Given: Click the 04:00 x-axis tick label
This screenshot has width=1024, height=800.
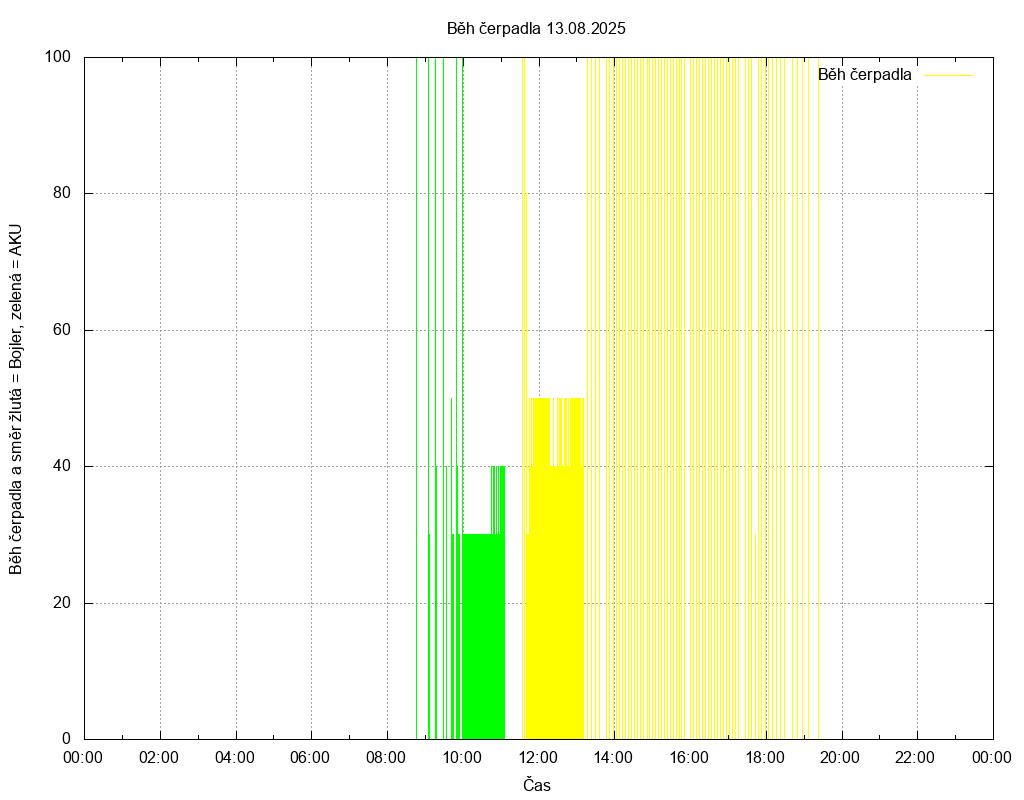Looking at the screenshot, I should pos(234,758).
